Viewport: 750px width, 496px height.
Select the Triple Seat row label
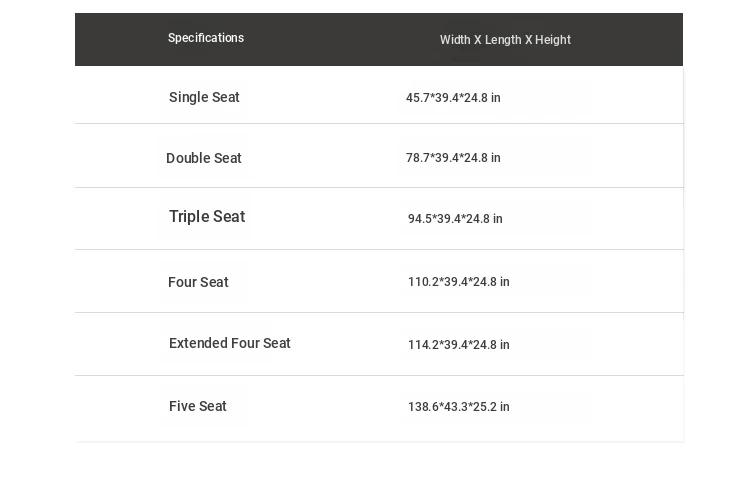click(207, 217)
